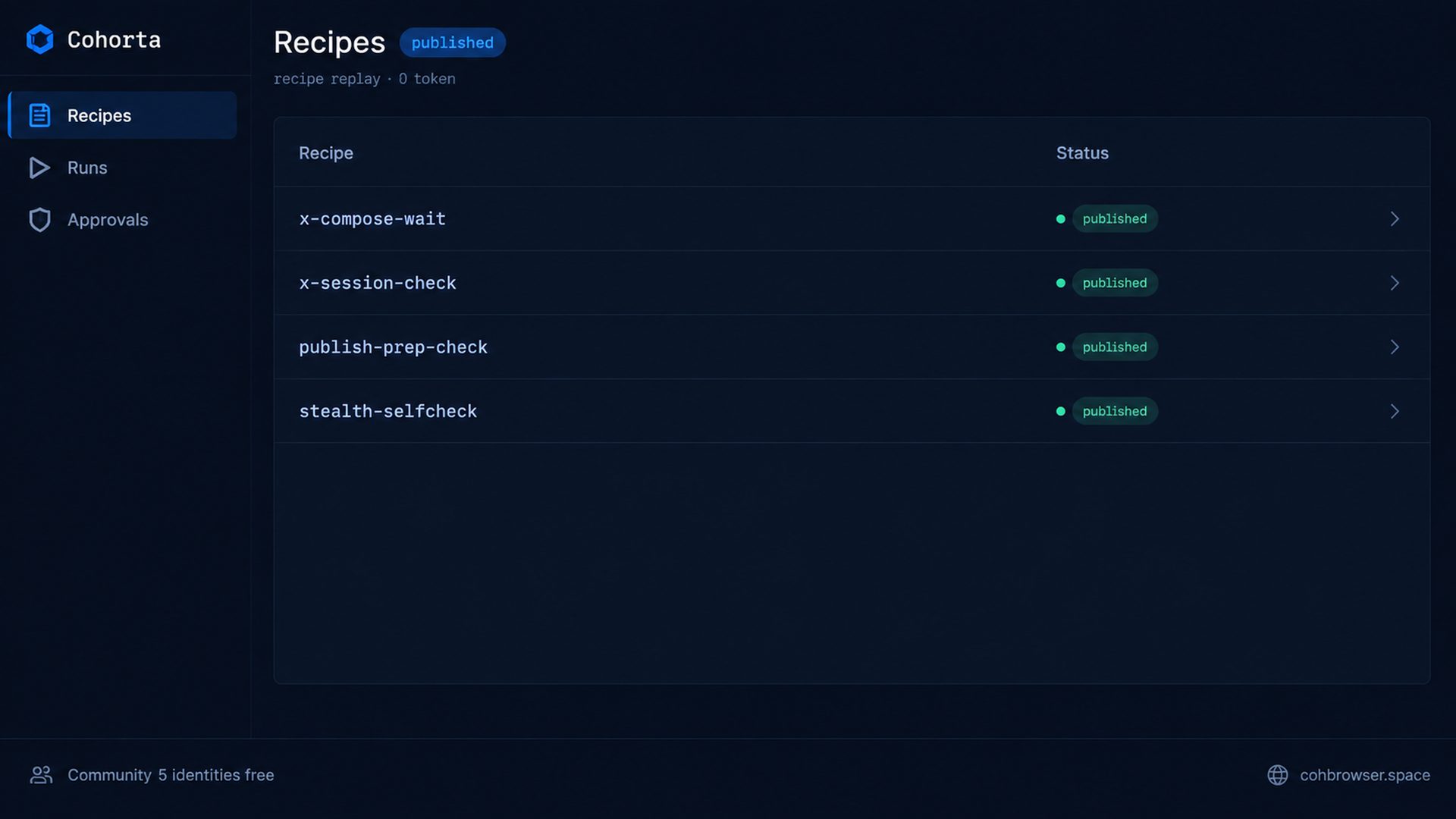Click the published pill for x-compose-wait
The width and height of the screenshot is (1456, 819).
pos(1115,219)
